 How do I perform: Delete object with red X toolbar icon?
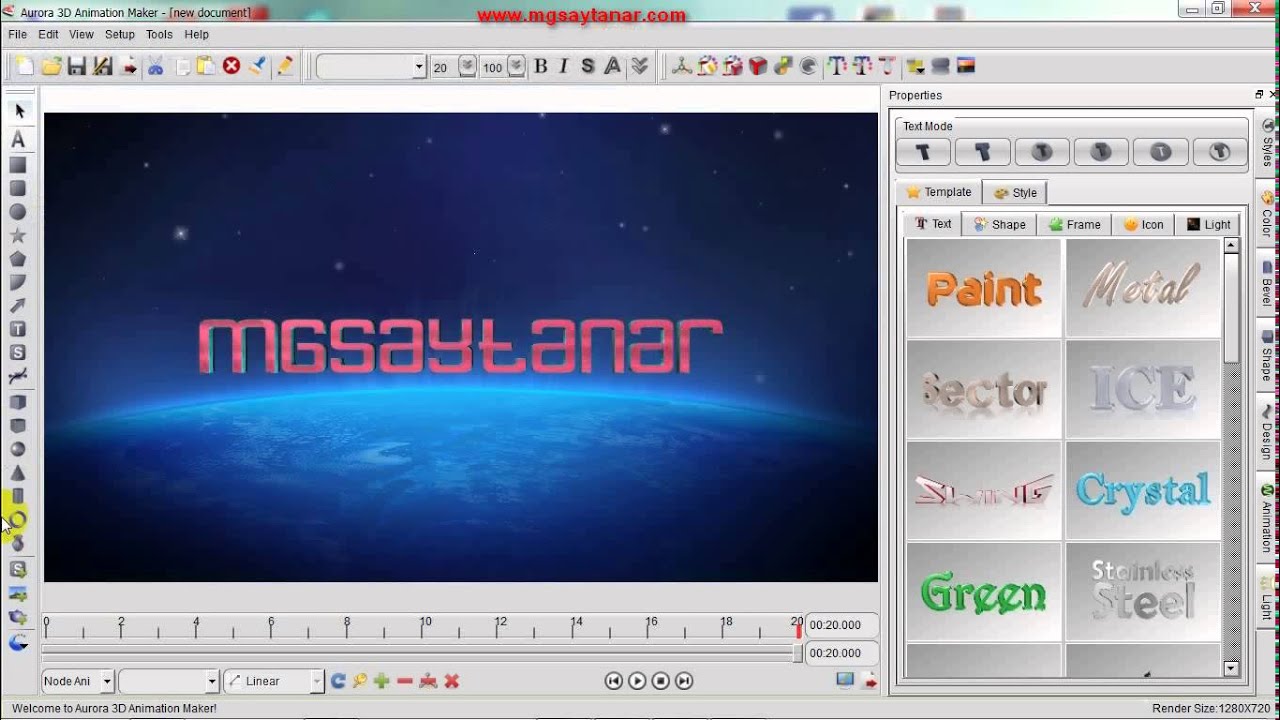pyautogui.click(x=232, y=66)
